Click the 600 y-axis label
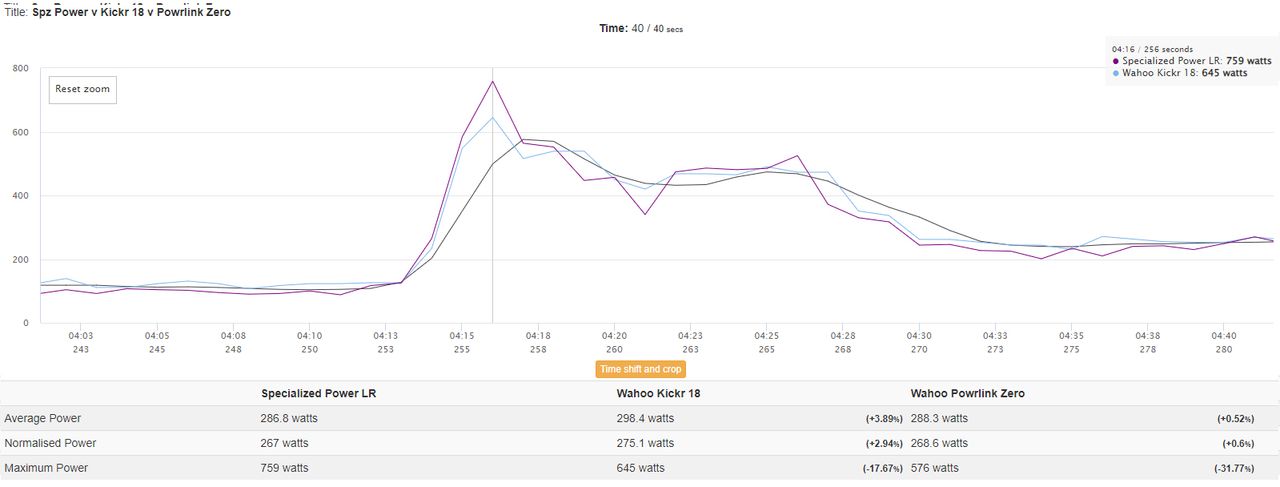The height and width of the screenshot is (487, 1280). (20, 132)
